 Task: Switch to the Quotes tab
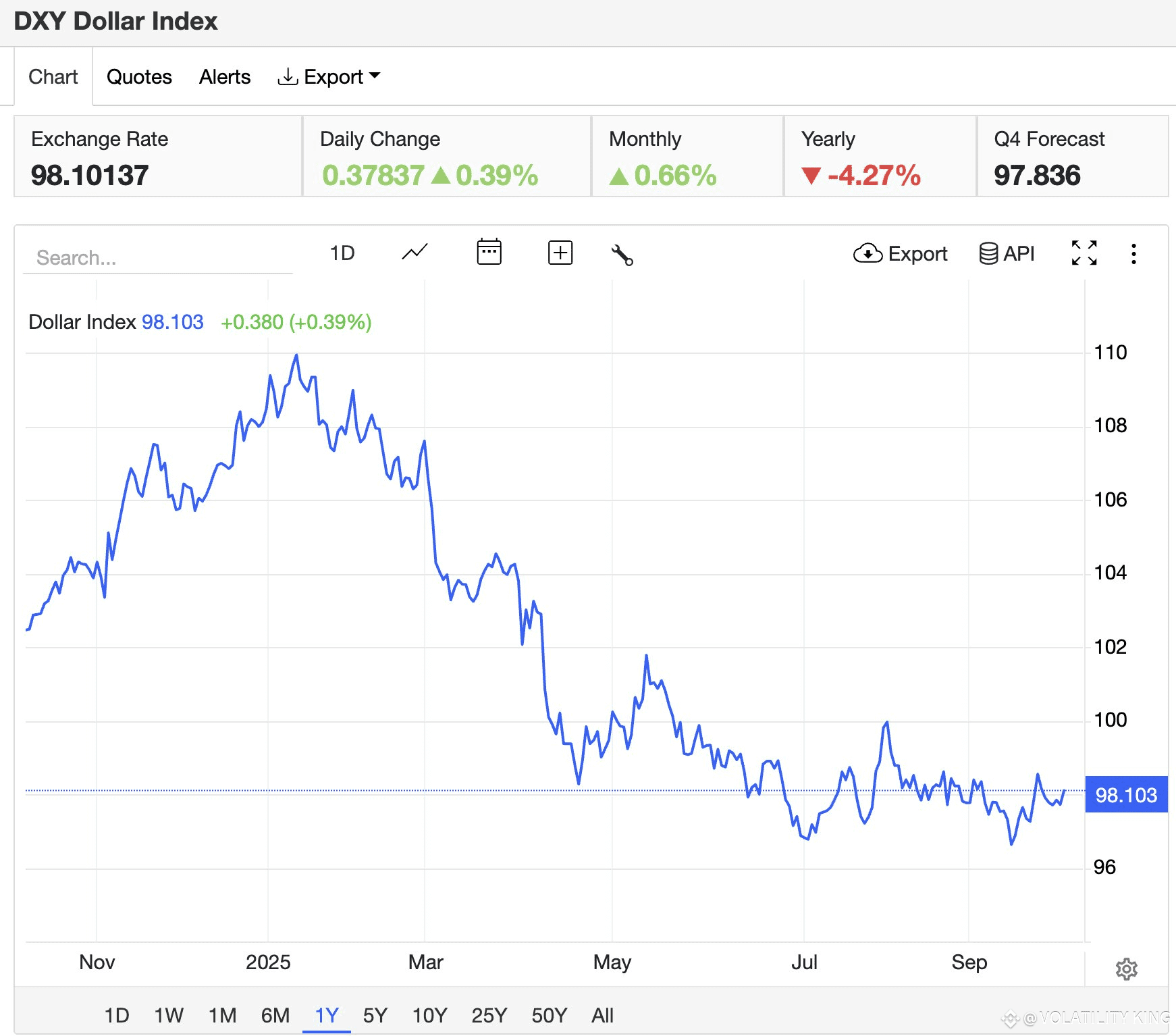139,77
